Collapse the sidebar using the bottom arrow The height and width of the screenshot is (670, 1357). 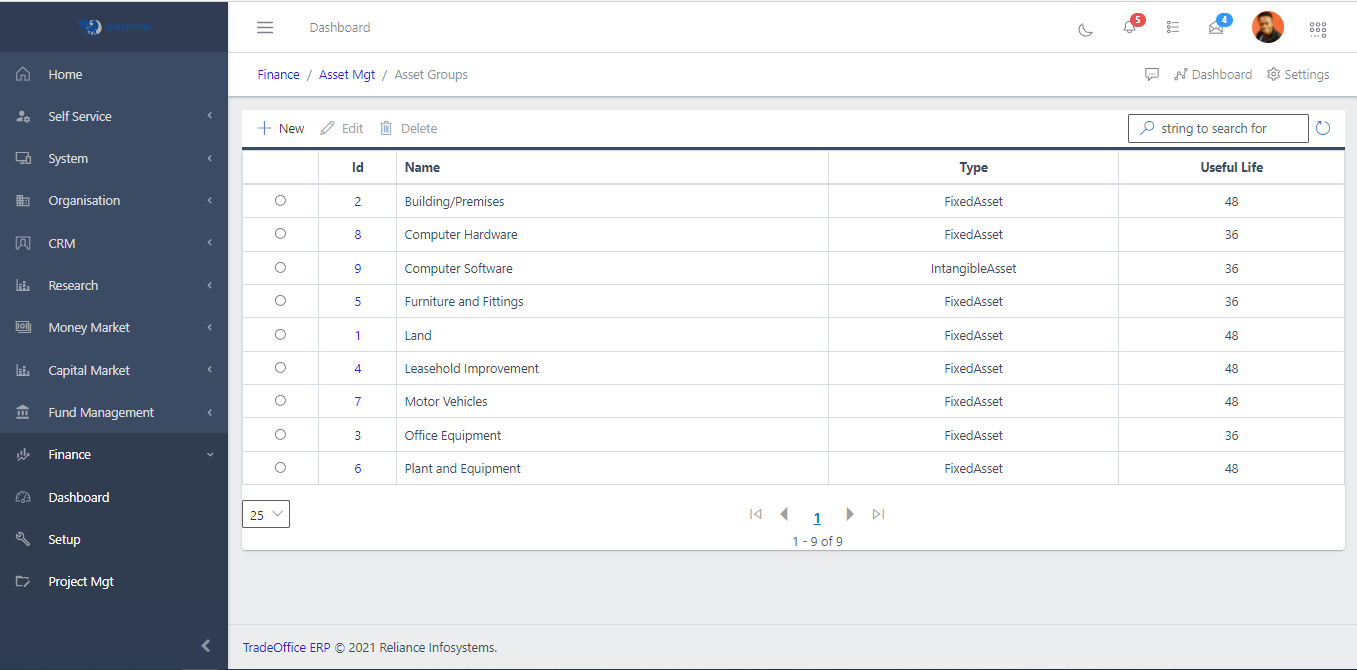(x=206, y=645)
